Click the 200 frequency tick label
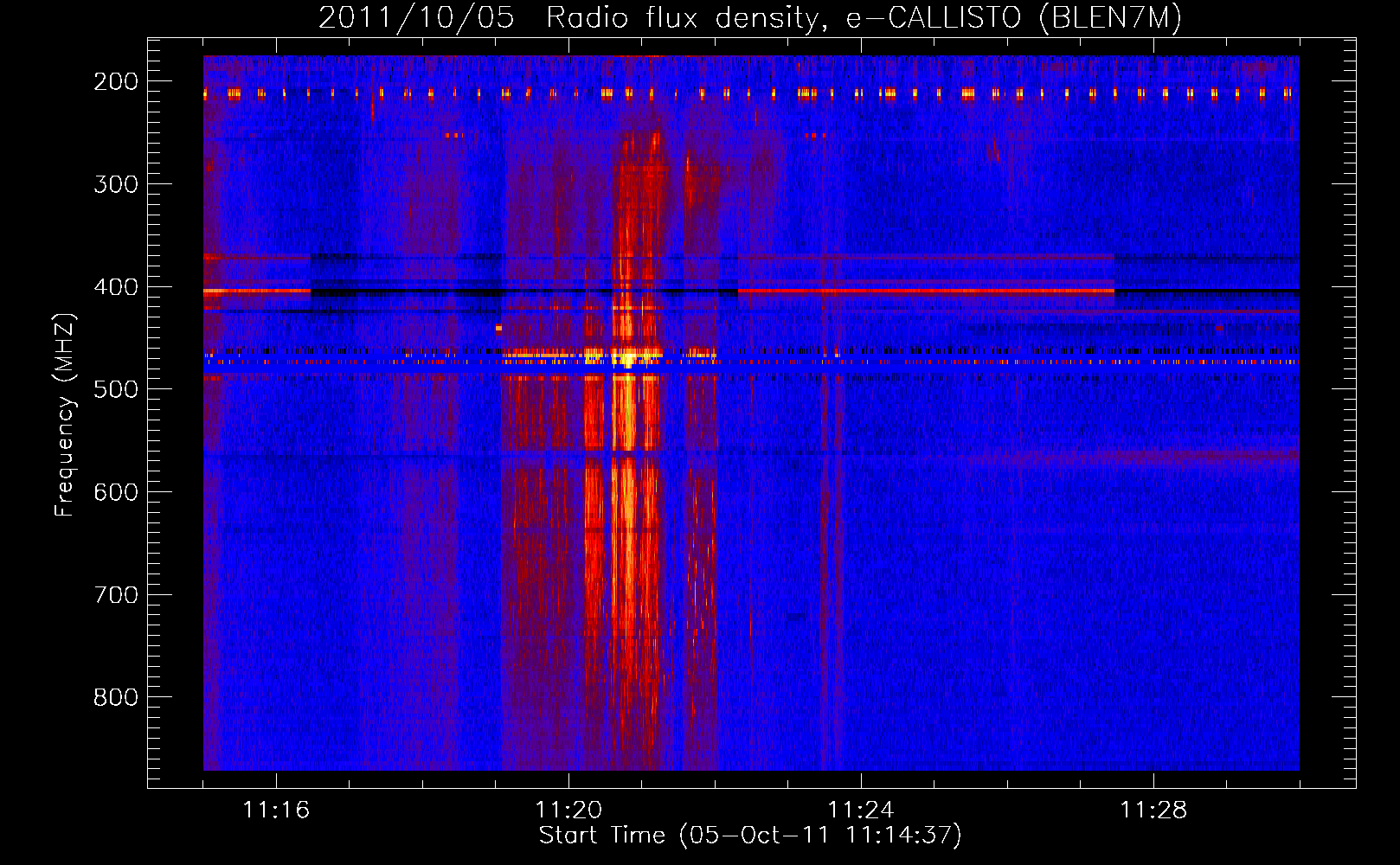Image resolution: width=1400 pixels, height=865 pixels. 116,81
